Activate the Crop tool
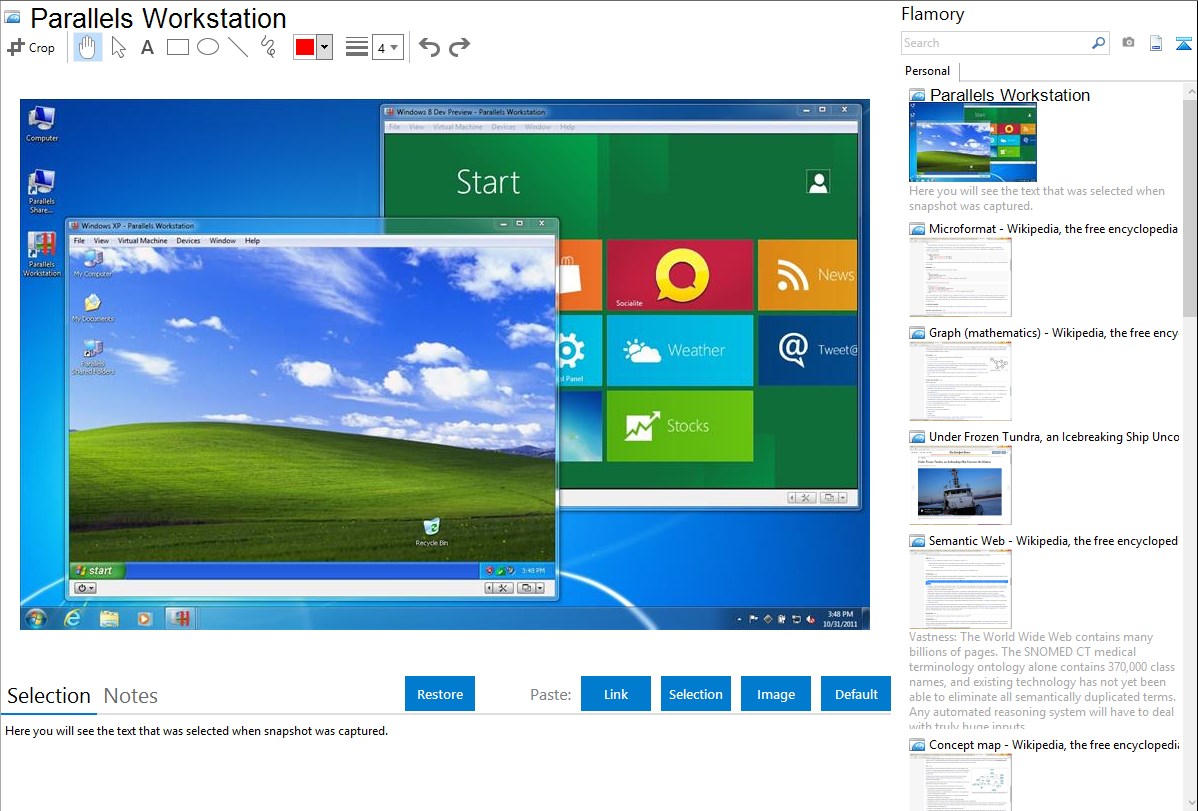 (x=31, y=47)
